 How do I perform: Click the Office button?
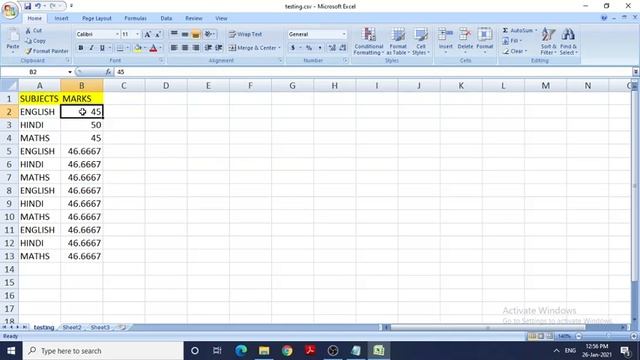coord(10,10)
